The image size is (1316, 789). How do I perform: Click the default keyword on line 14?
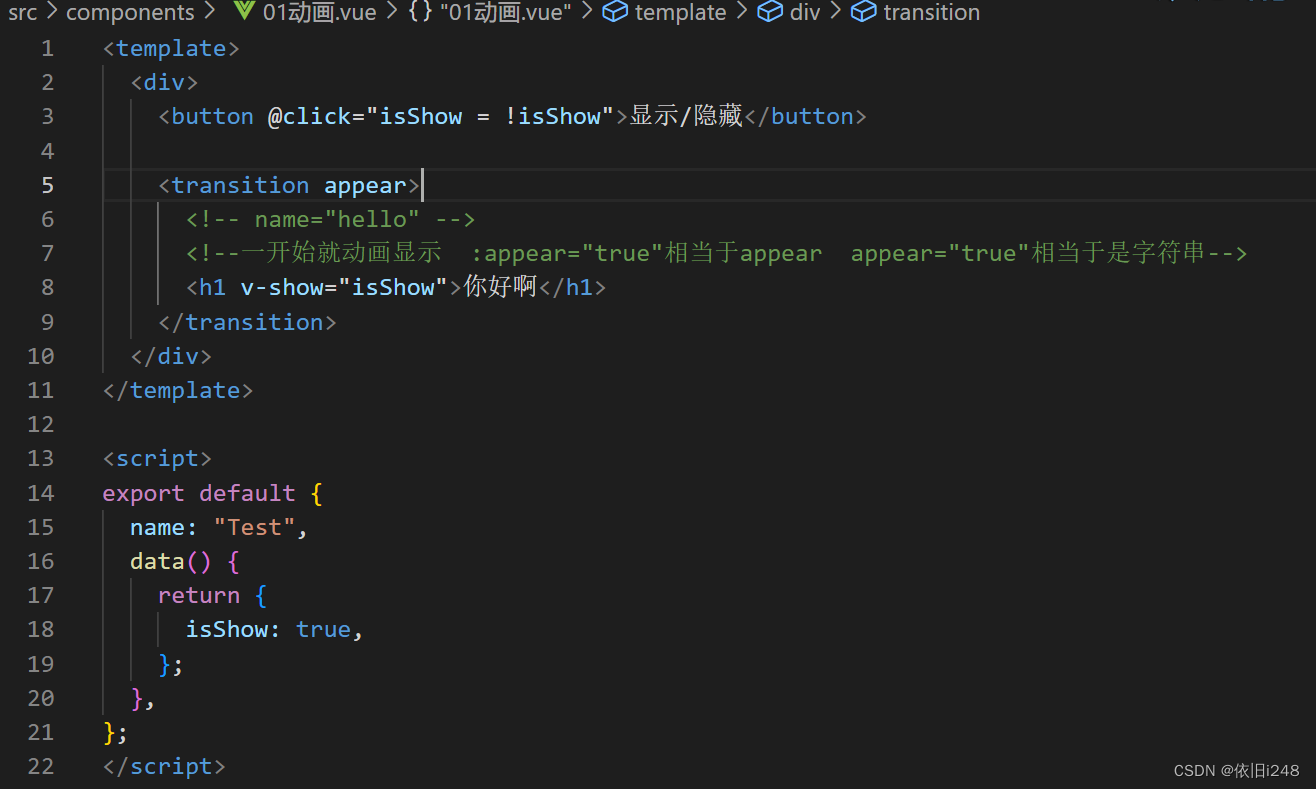point(247,493)
